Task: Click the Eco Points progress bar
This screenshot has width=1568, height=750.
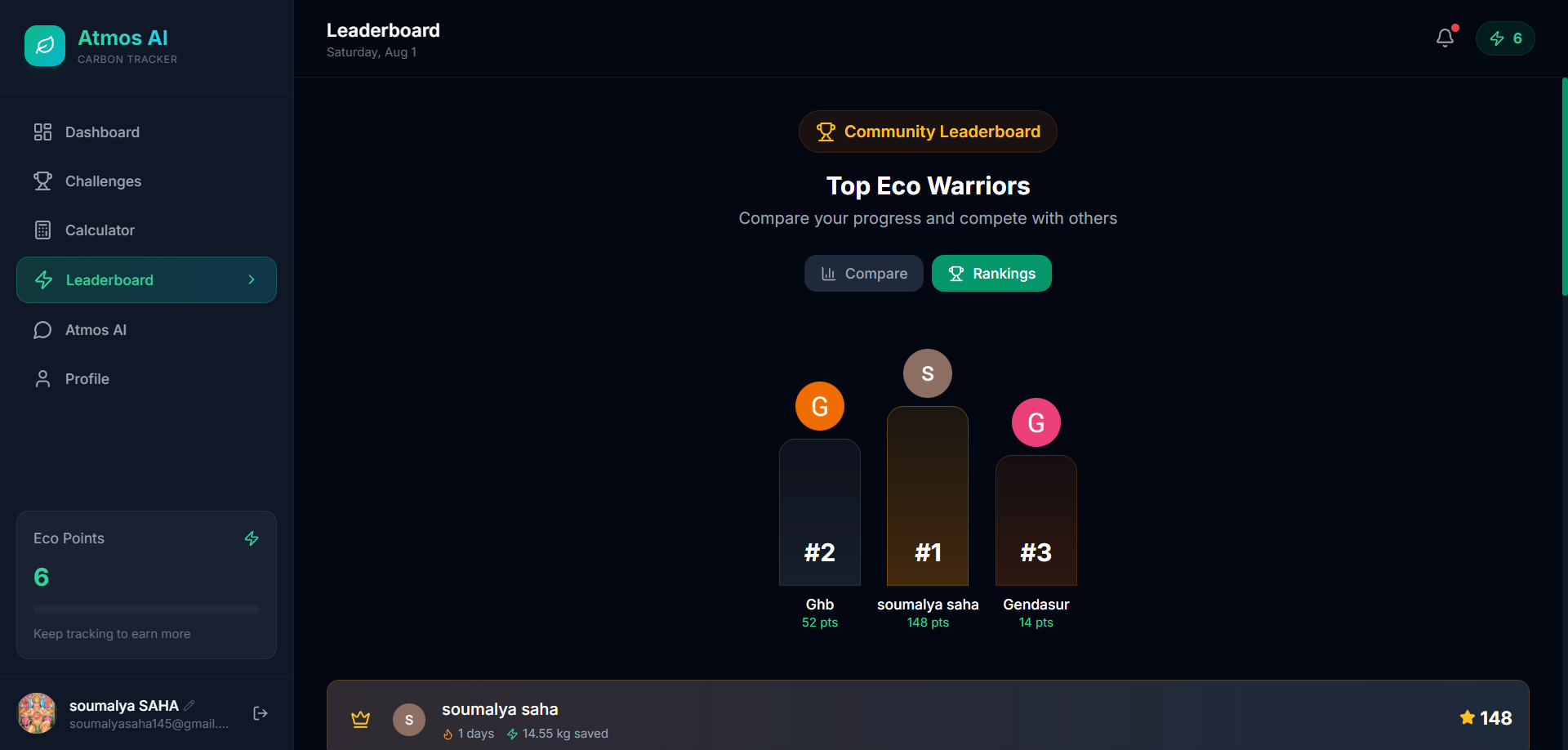Action: (146, 609)
